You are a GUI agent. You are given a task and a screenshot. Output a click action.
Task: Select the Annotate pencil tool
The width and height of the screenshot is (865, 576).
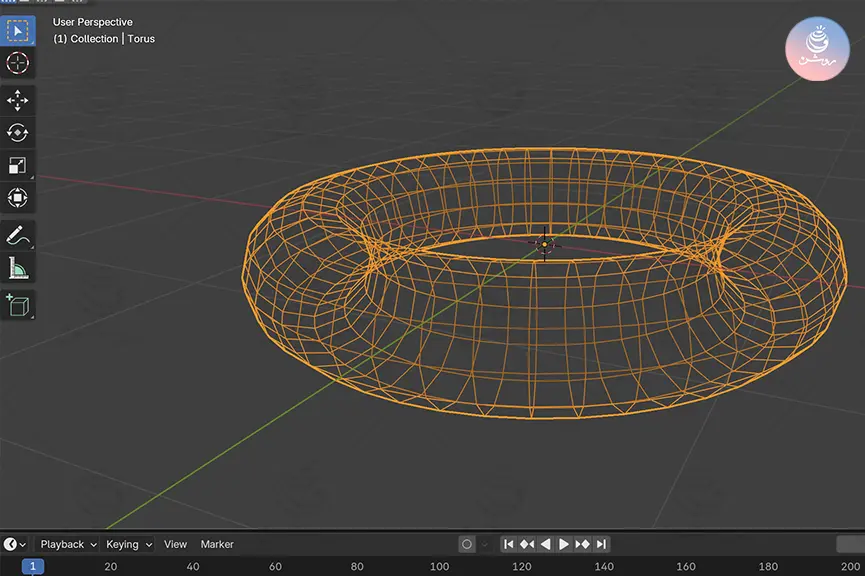(18, 236)
